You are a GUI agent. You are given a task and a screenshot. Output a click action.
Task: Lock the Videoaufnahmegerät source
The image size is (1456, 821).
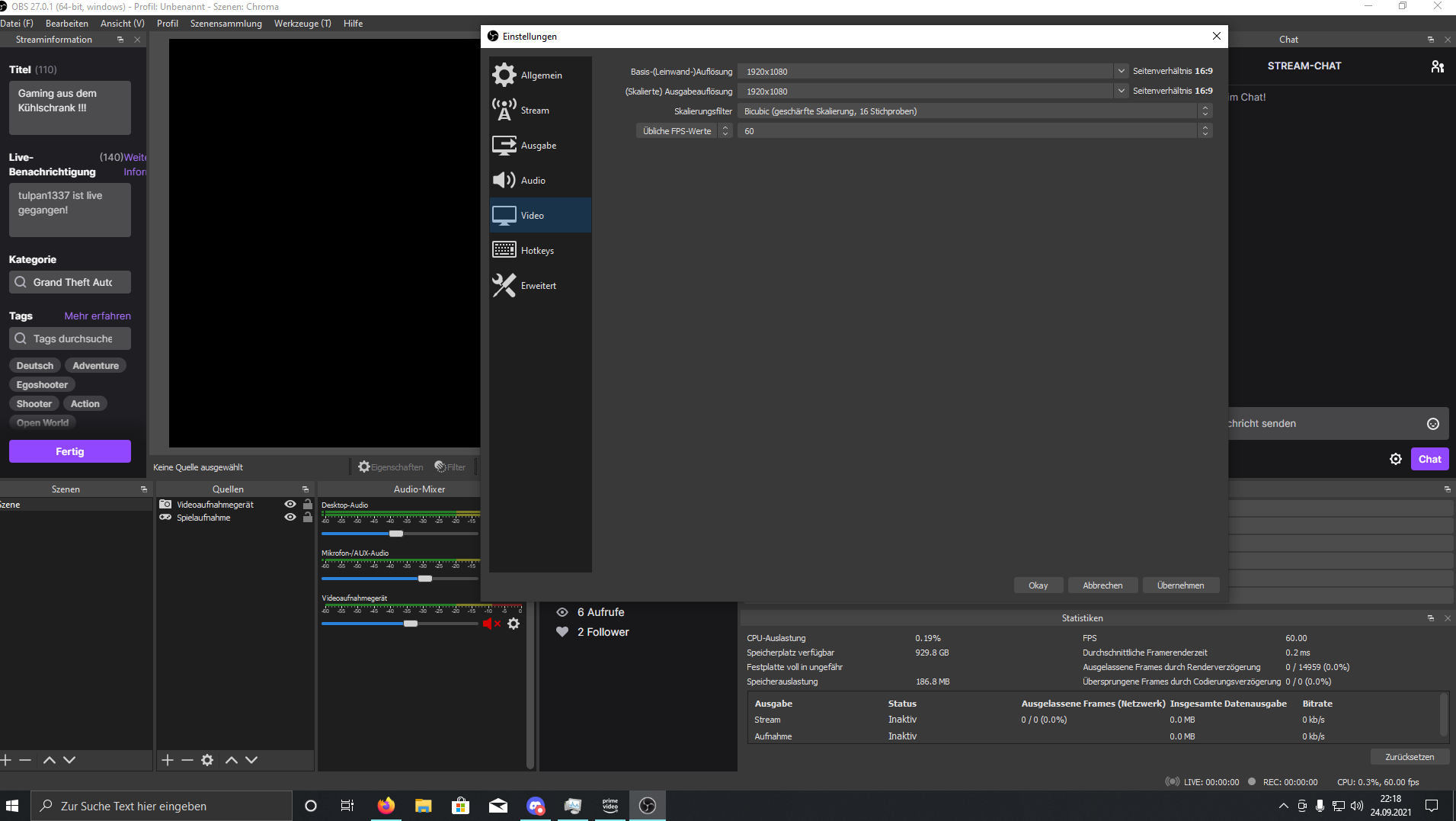[308, 504]
